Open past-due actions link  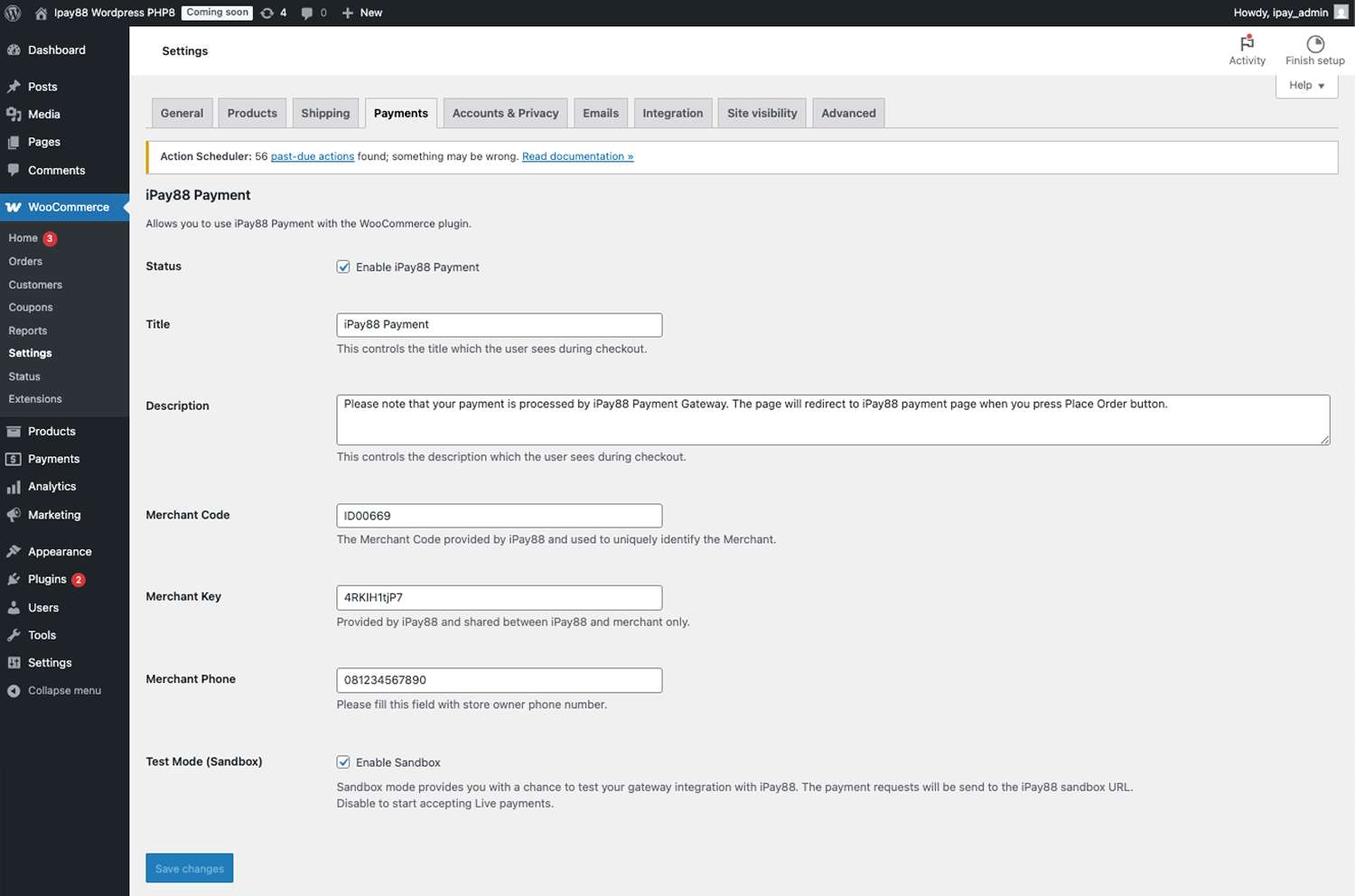click(x=313, y=156)
